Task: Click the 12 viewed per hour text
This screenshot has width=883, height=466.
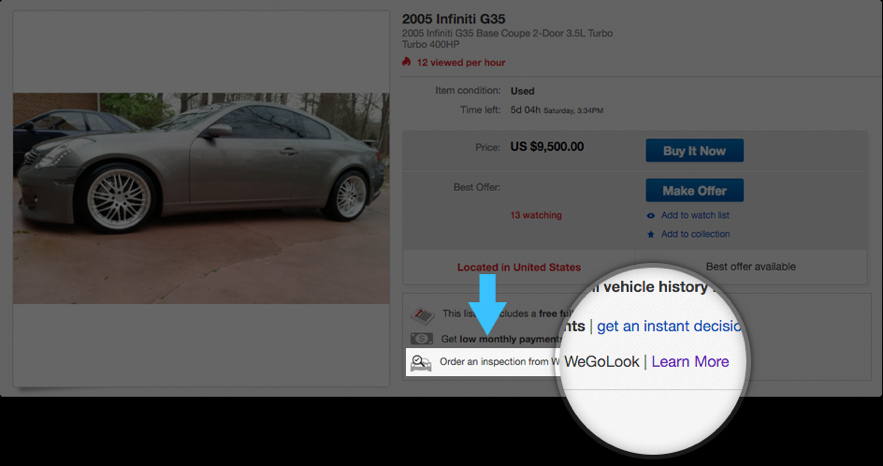Action: coord(461,62)
